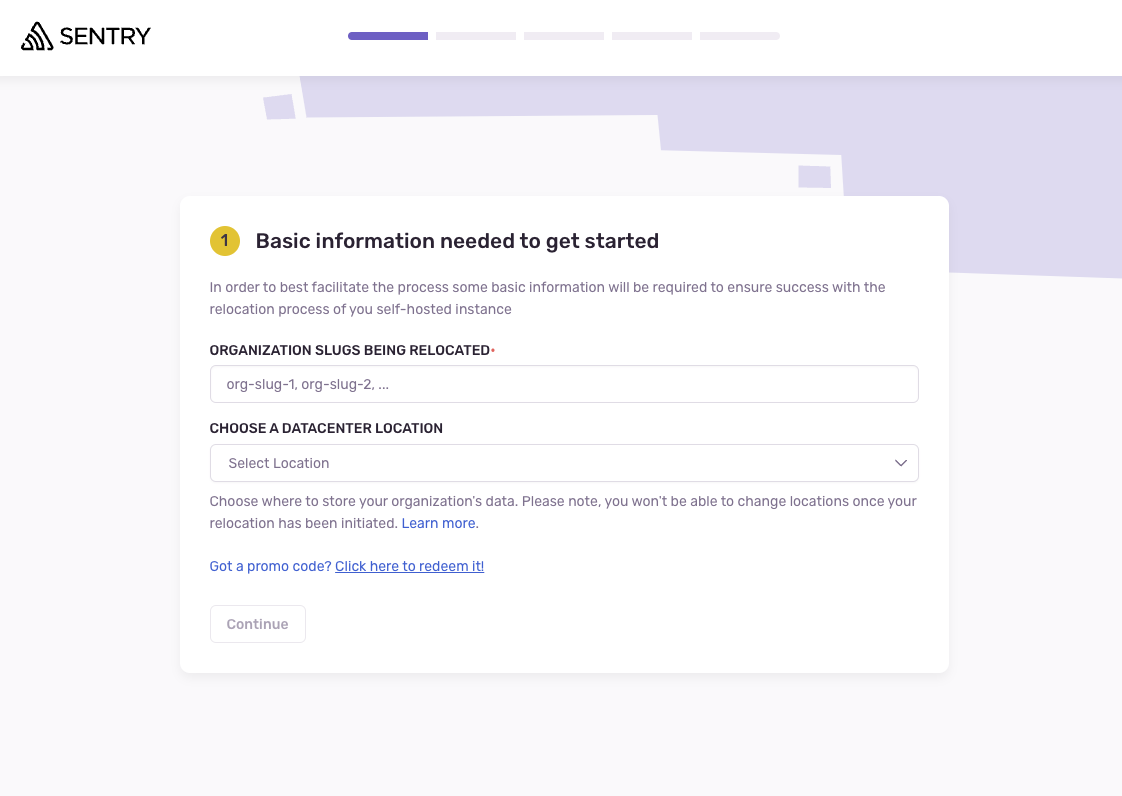The width and height of the screenshot is (1122, 796).
Task: Click the second progress bar segment
Action: [x=475, y=35]
